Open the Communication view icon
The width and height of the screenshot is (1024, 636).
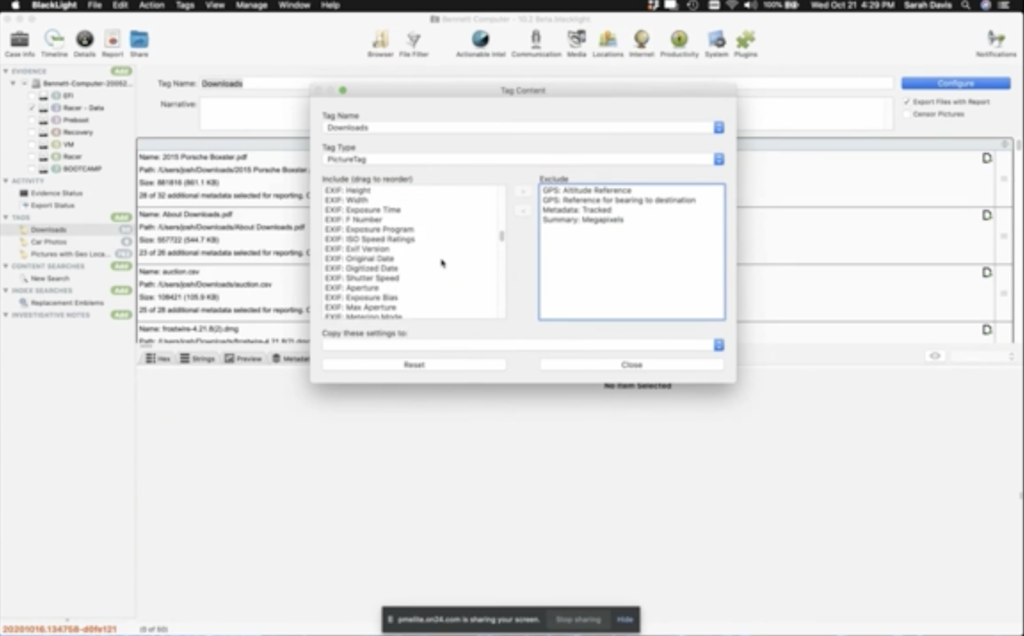(x=536, y=40)
